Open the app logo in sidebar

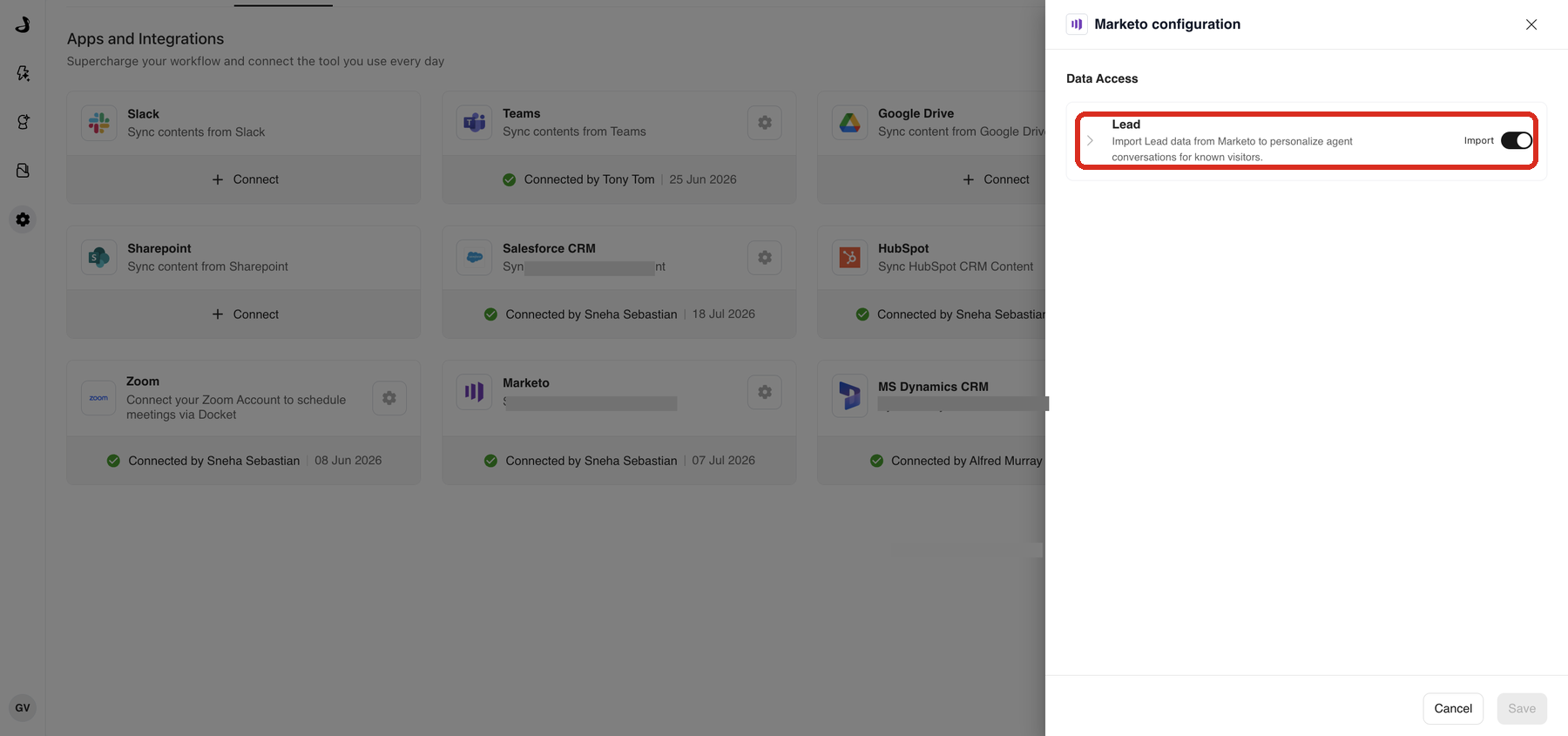(x=23, y=24)
